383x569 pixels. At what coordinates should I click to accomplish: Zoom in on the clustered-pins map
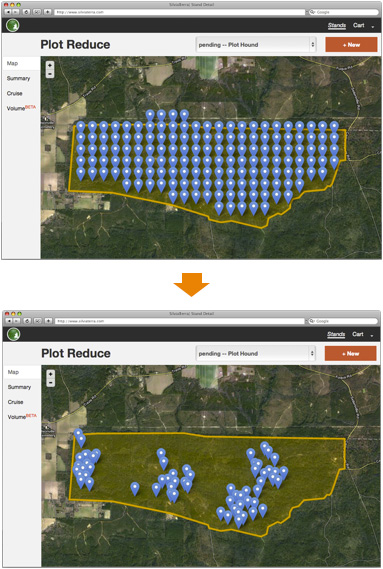[51, 374]
